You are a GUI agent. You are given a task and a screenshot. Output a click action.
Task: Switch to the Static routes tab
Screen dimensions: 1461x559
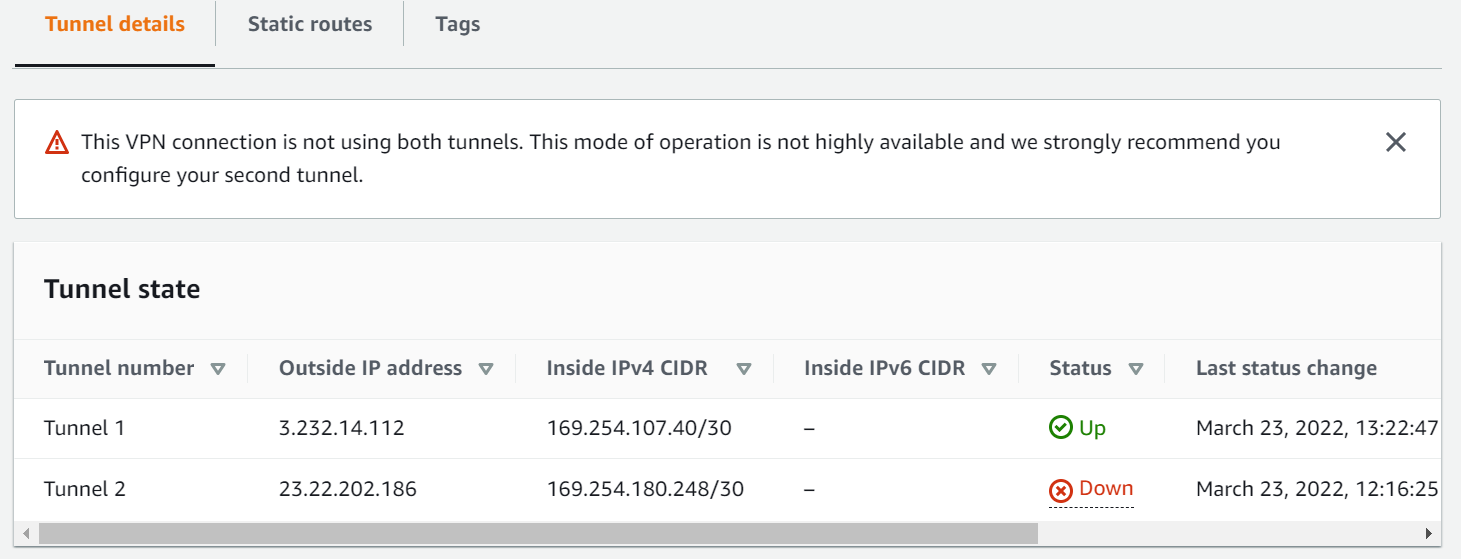[310, 25]
